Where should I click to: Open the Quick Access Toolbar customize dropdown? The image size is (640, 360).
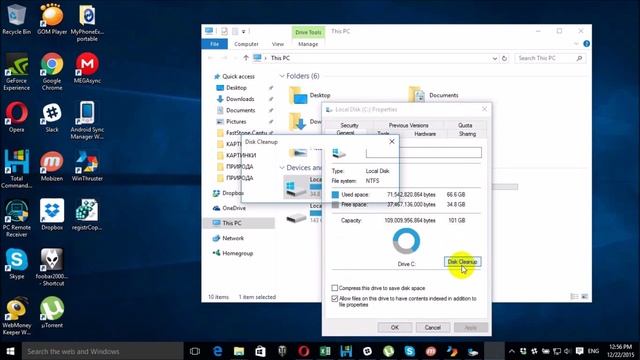coord(244,31)
